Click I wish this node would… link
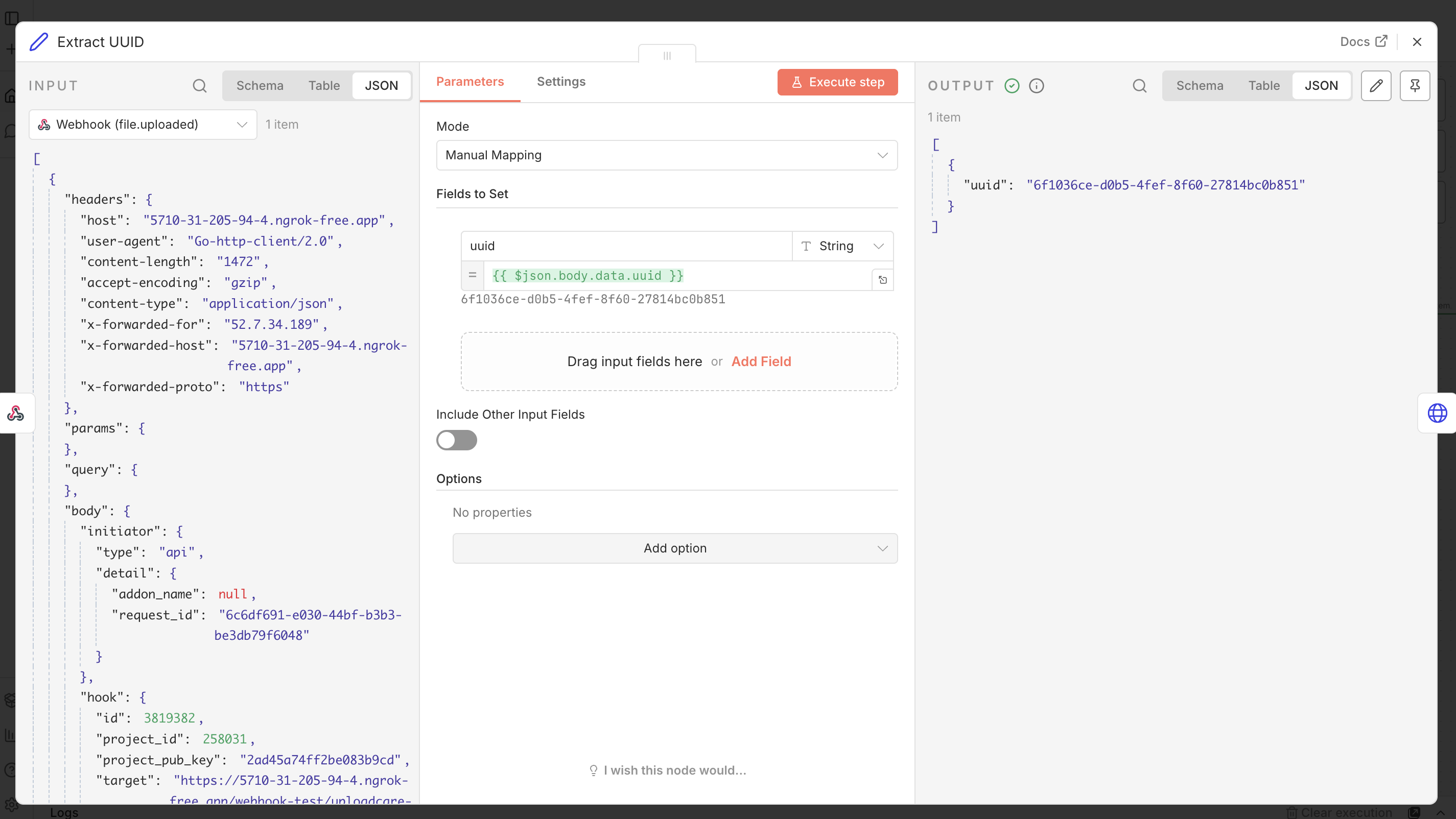 coord(675,770)
